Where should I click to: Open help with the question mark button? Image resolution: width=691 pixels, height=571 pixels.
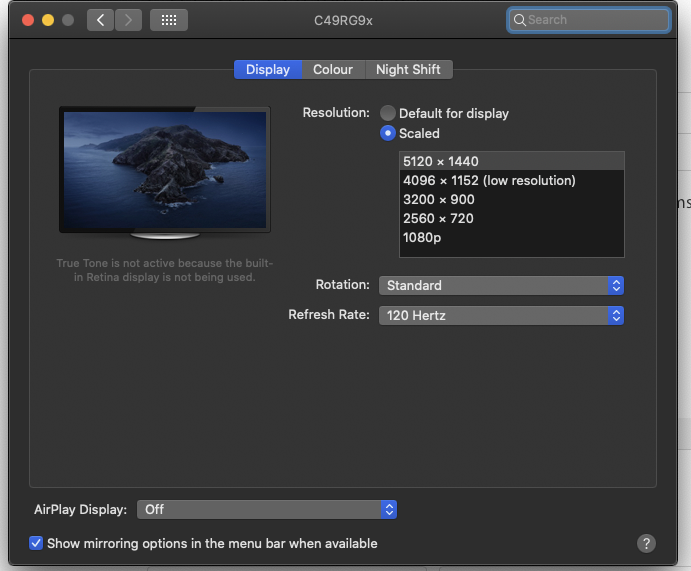[x=646, y=543]
